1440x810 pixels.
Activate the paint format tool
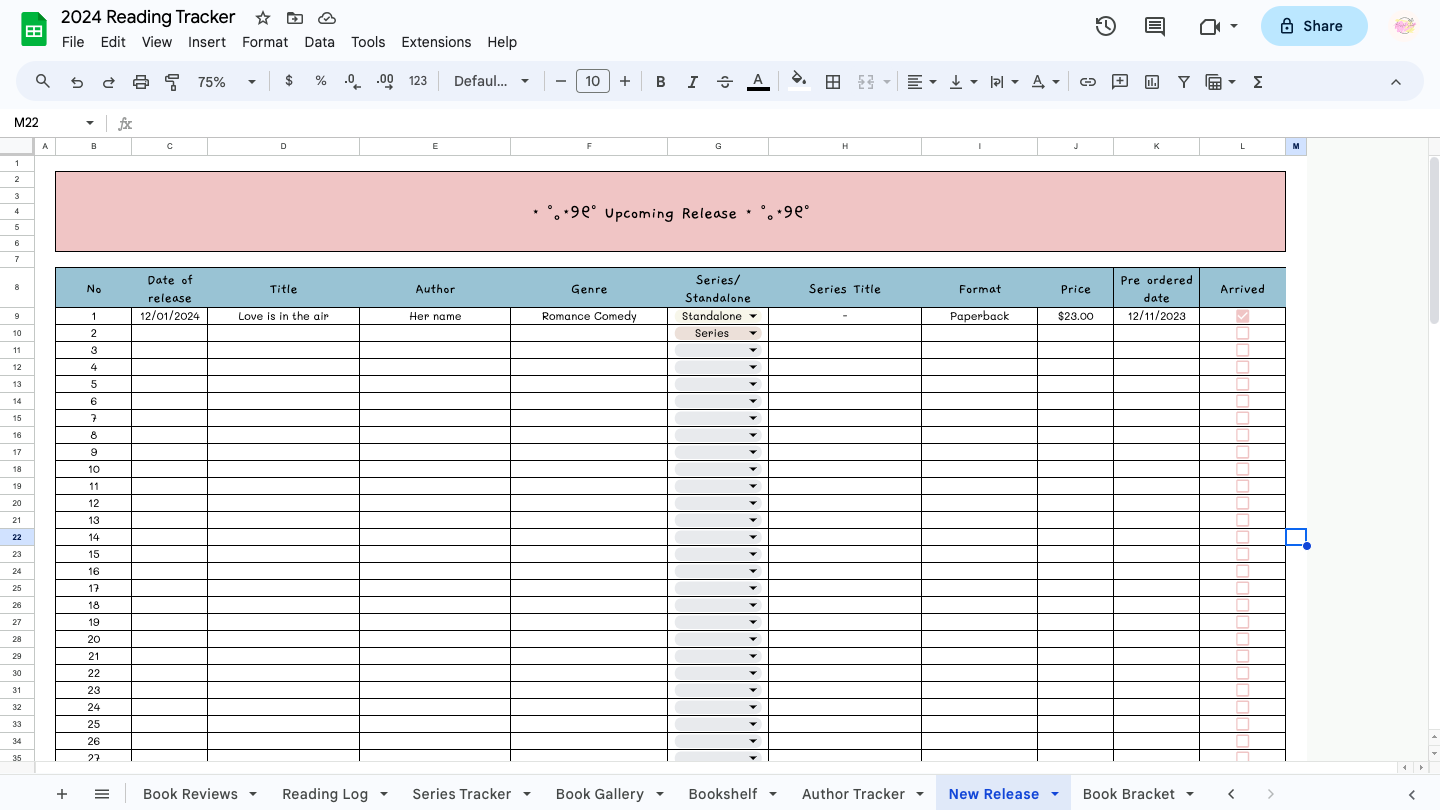(x=172, y=82)
